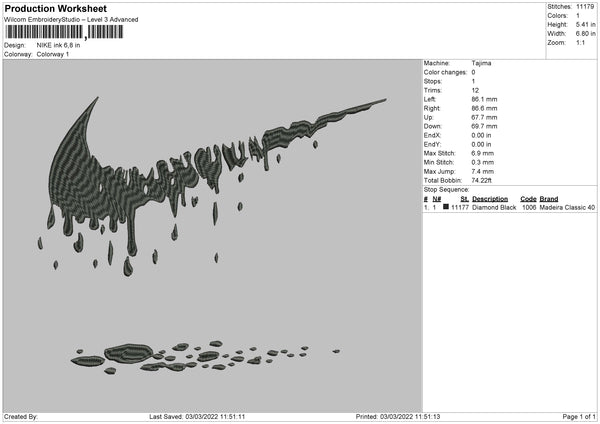Click the black thread color swatch
This screenshot has height=424, width=600.
coord(446,207)
